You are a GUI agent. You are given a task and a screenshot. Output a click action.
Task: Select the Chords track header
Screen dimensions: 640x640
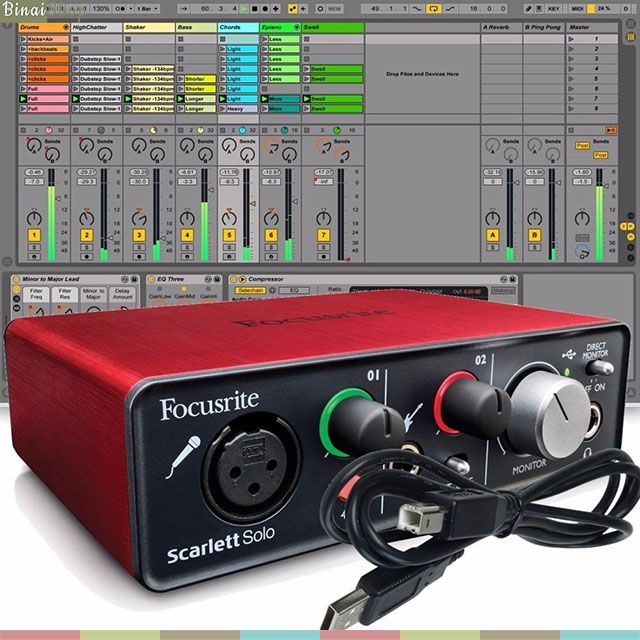238,27
